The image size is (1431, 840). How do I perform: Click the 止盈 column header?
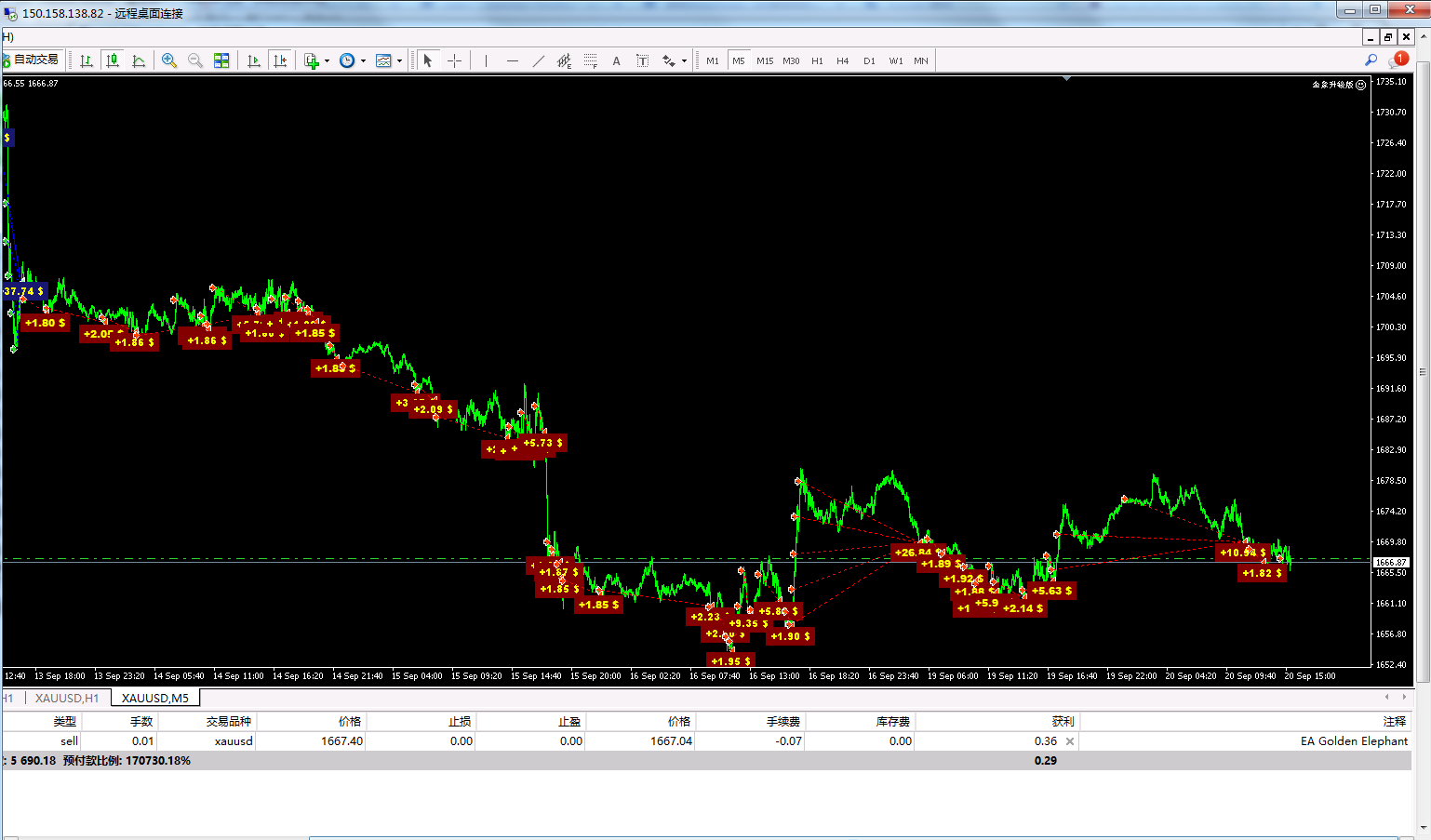tap(569, 721)
